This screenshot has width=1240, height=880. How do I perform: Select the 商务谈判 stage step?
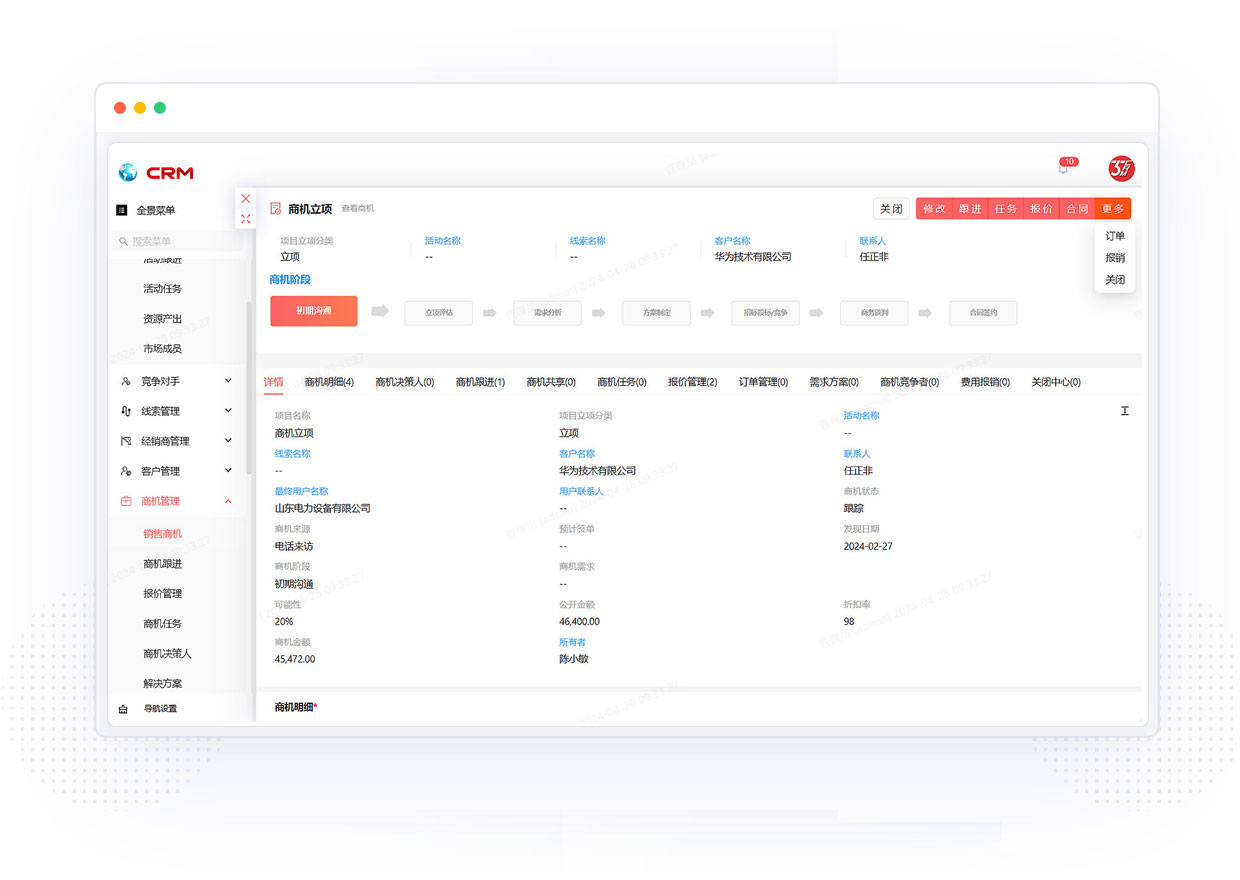click(874, 313)
